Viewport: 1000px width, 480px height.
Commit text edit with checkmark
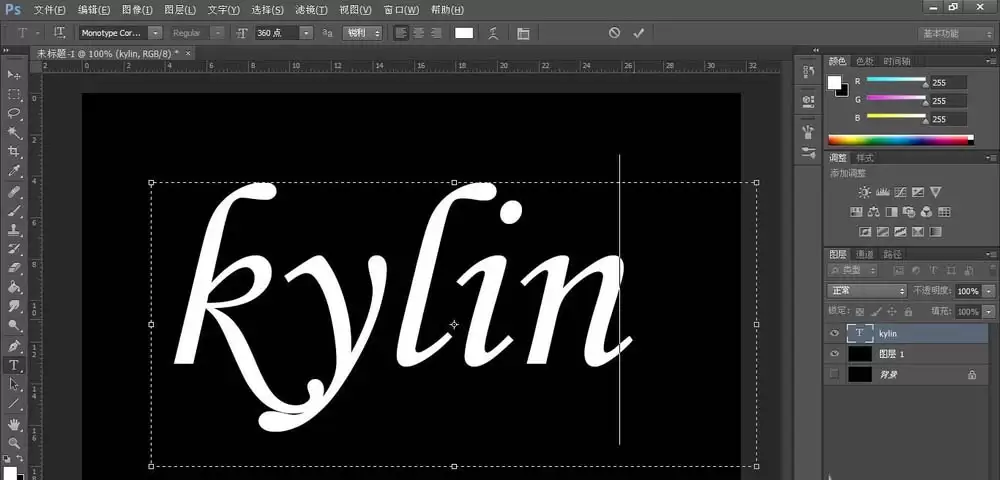pyautogui.click(x=638, y=33)
